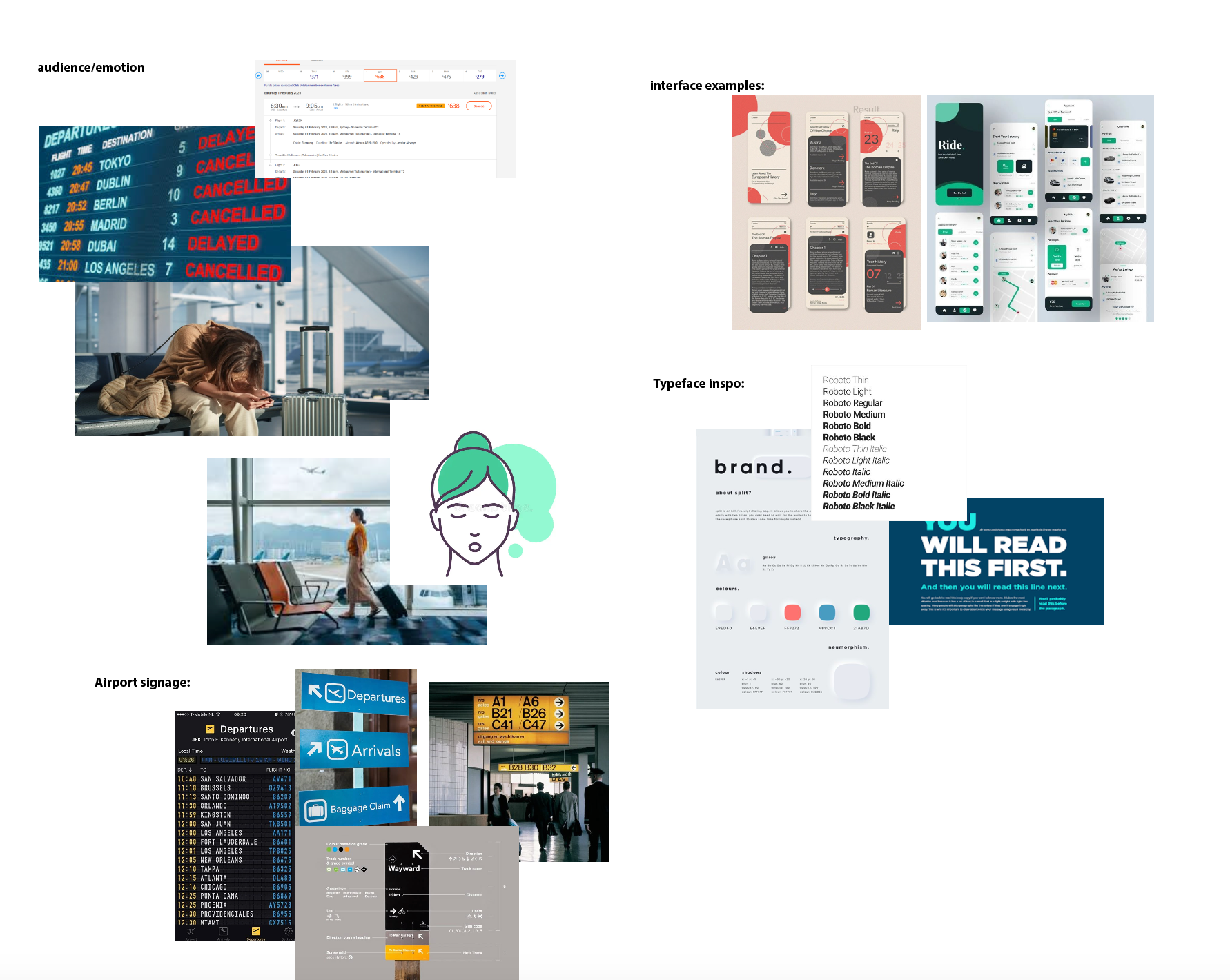1230x980 pixels.
Task: Select the highlighted $638 Saturday fare cell
Action: pos(380,75)
